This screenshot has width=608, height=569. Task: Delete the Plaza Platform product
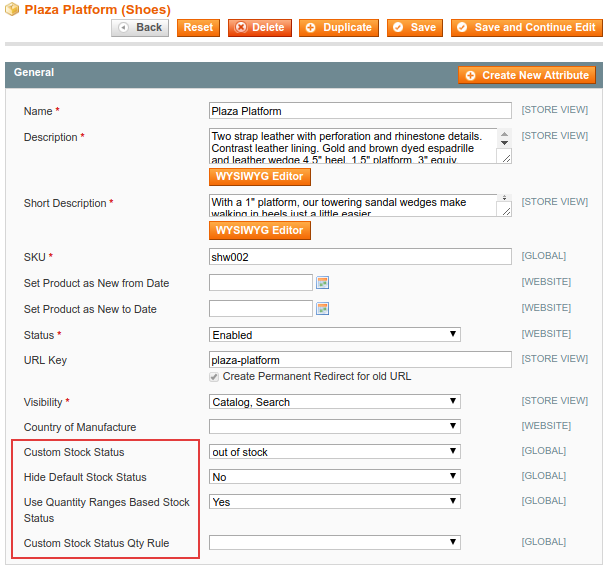tap(259, 28)
